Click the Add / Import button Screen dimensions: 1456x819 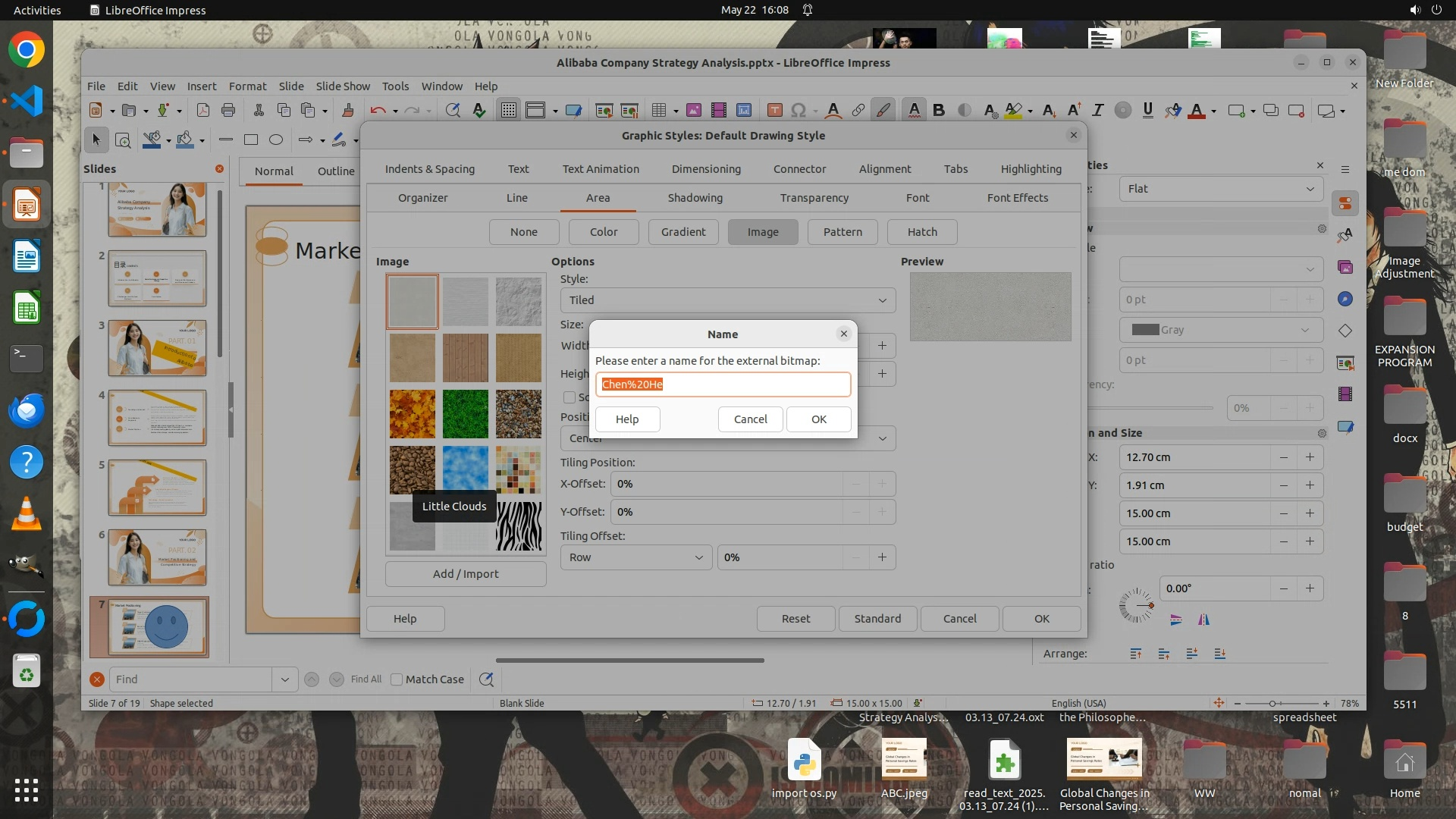pos(466,574)
